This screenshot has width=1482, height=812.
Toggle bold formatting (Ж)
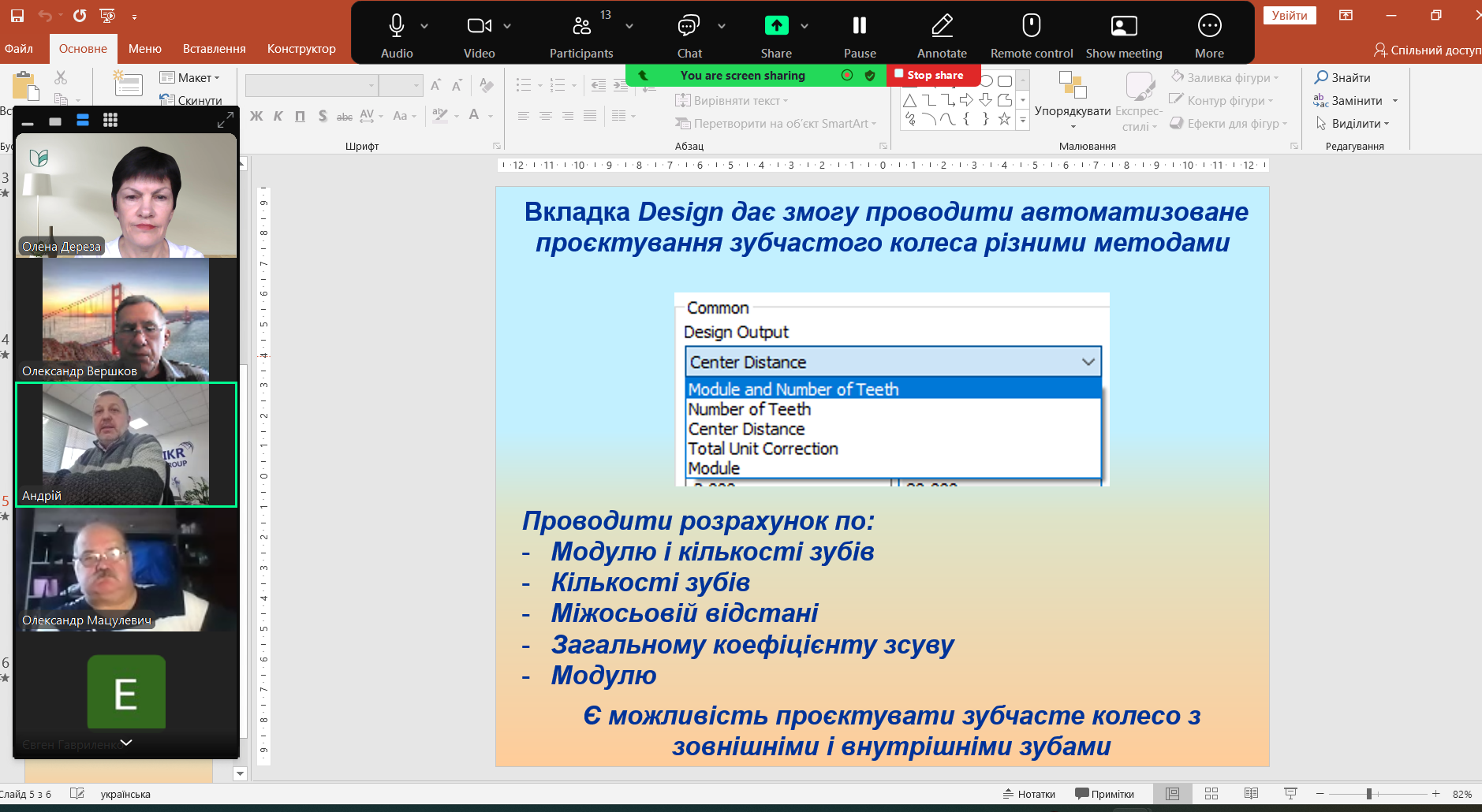(256, 116)
